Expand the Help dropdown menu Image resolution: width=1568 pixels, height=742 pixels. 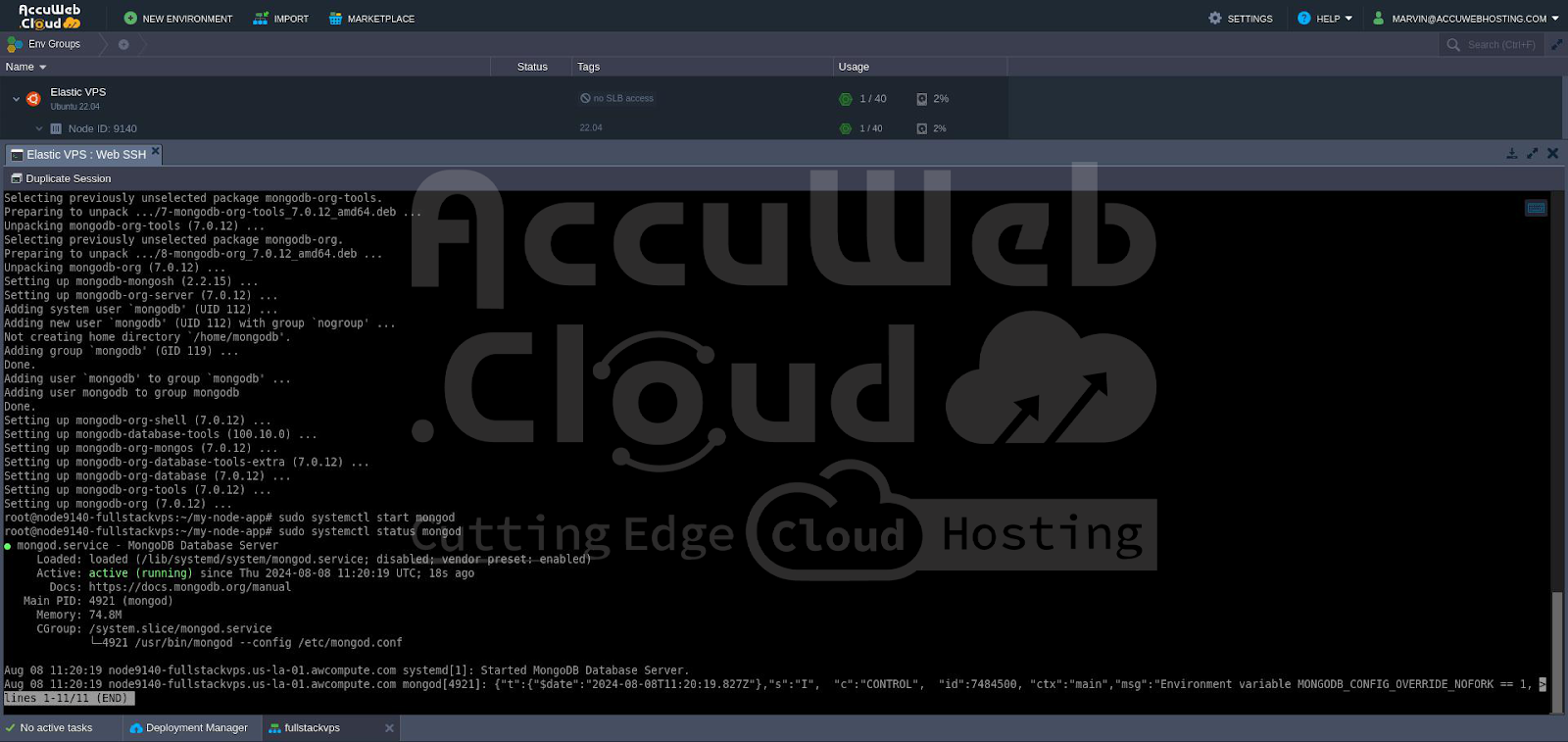tap(1325, 19)
